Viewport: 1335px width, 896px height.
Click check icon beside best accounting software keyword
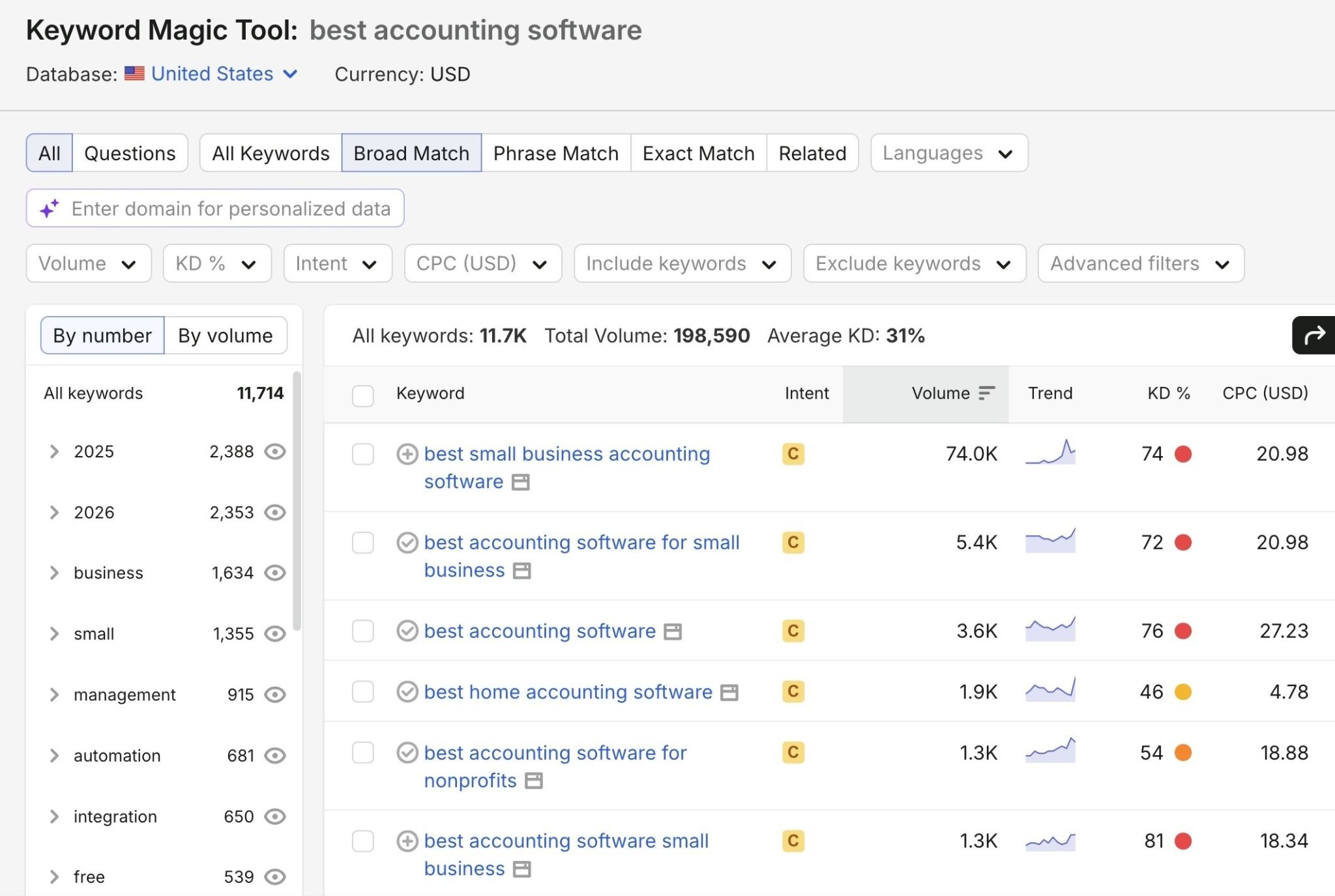(x=407, y=631)
